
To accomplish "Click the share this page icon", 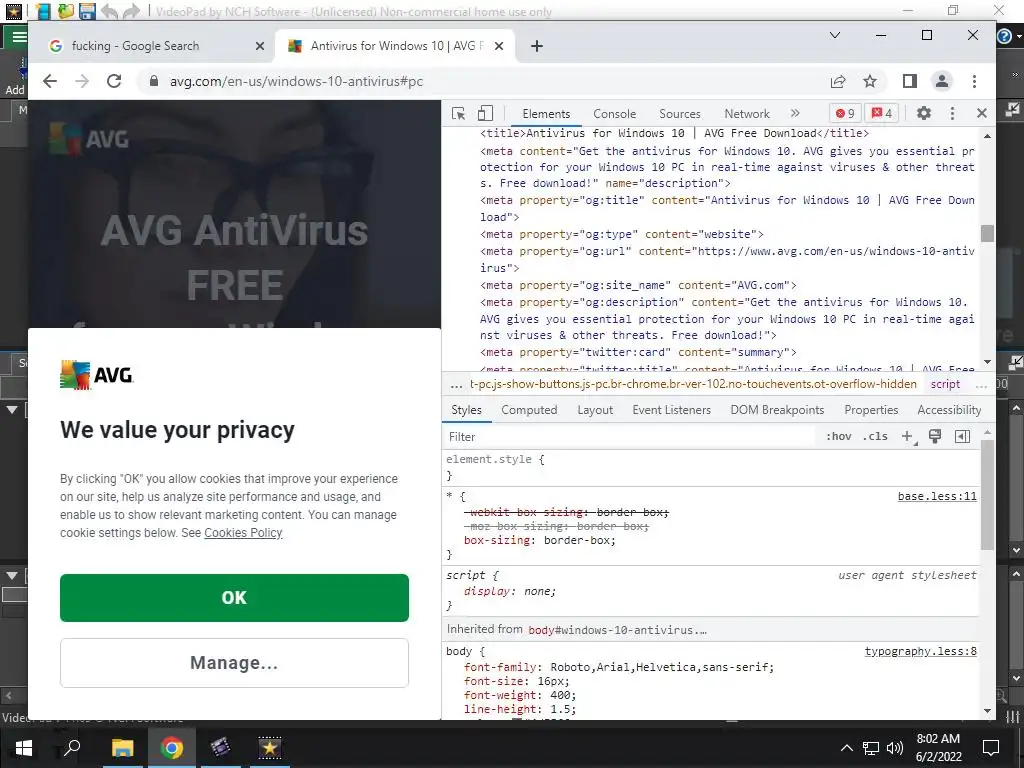I will tap(838, 81).
